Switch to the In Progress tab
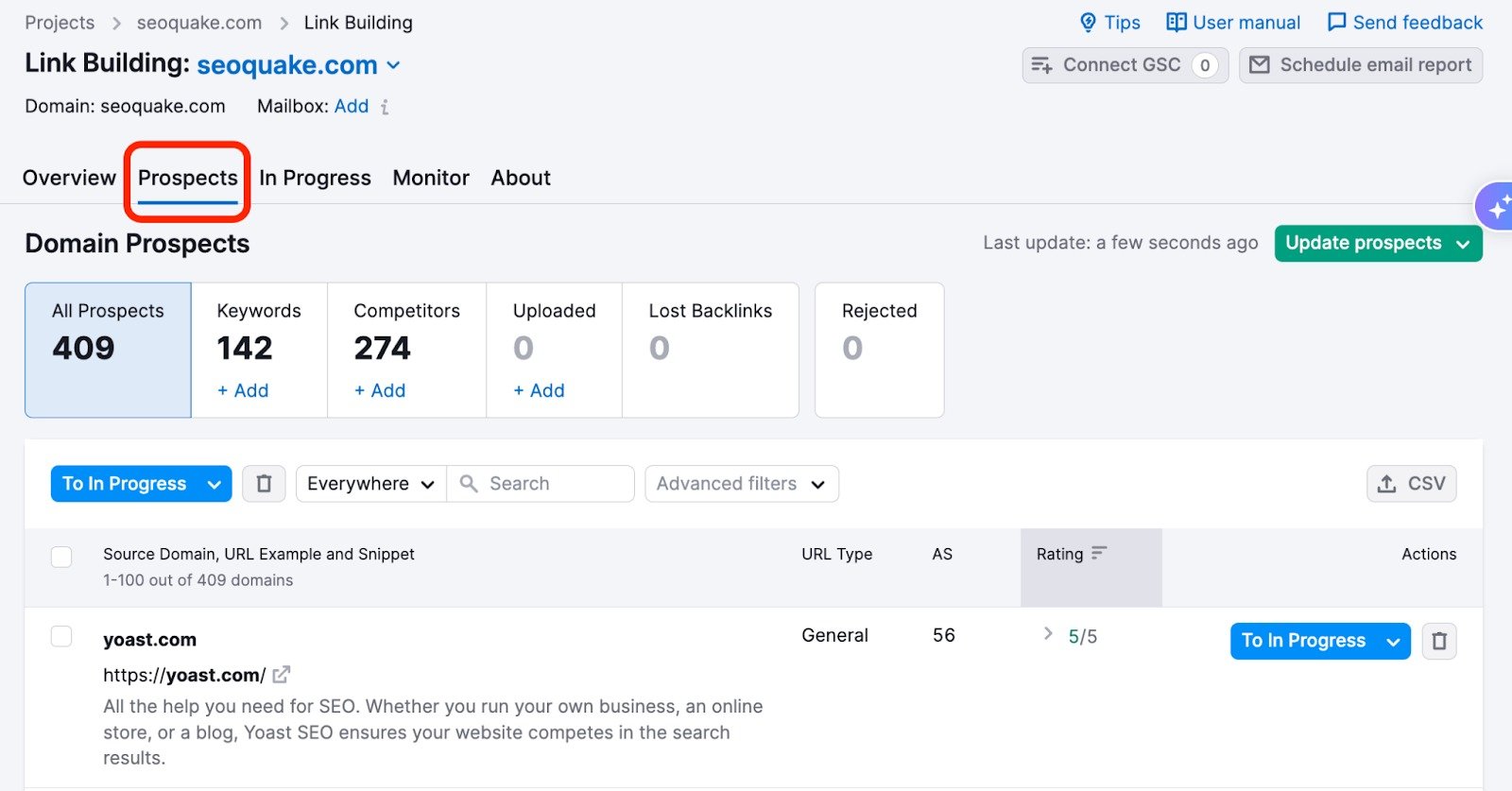 click(315, 178)
